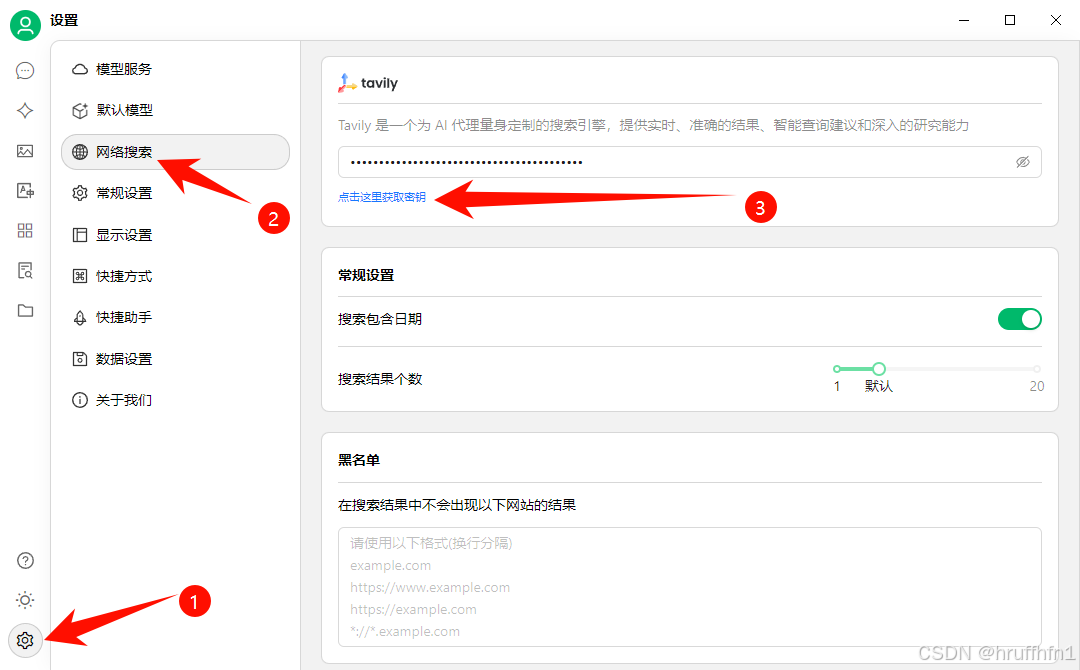Open 快捷方式 settings section

[x=175, y=276]
